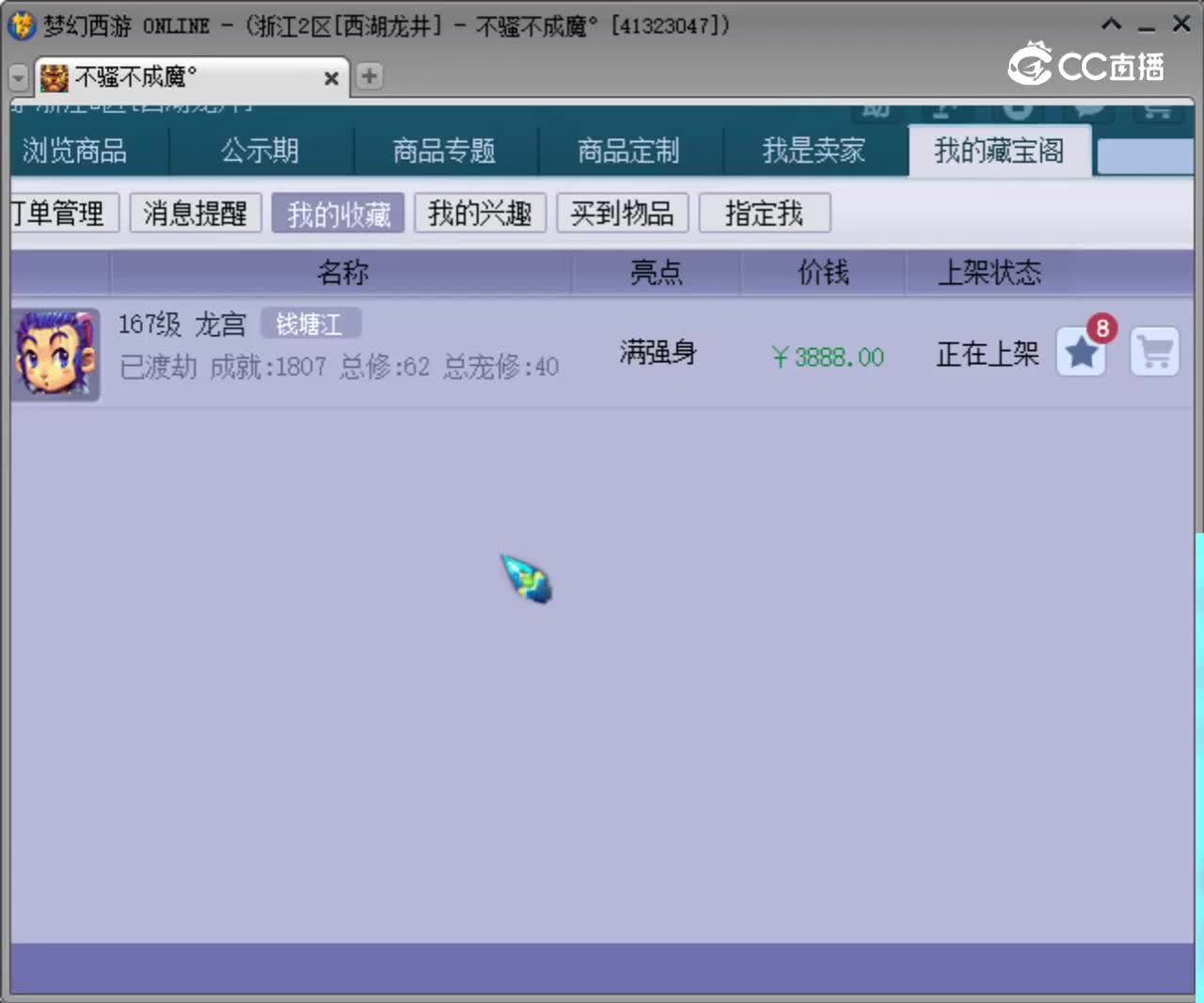Image resolution: width=1204 pixels, height=1003 pixels.
Task: Open 指定我 section
Action: [x=765, y=213]
